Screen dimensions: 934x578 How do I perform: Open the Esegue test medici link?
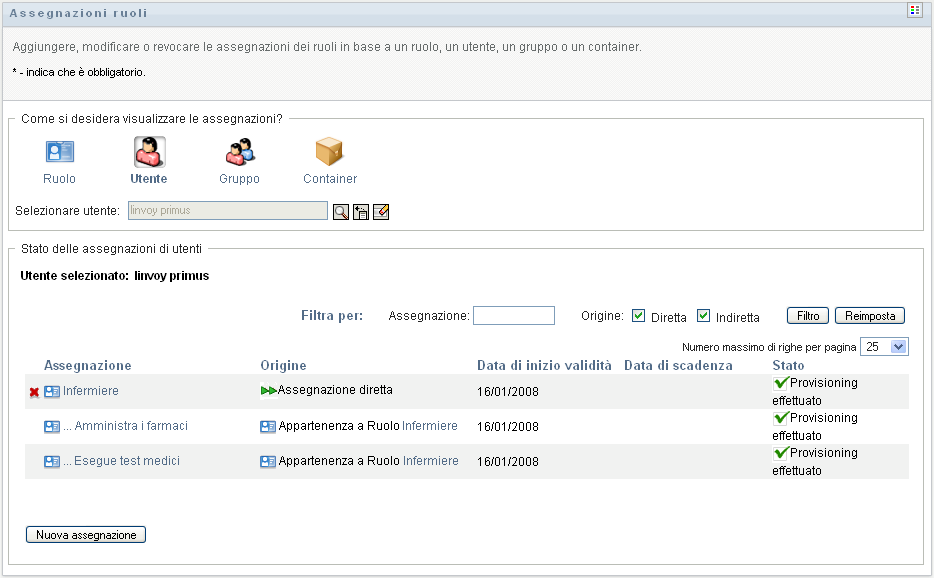point(121,461)
